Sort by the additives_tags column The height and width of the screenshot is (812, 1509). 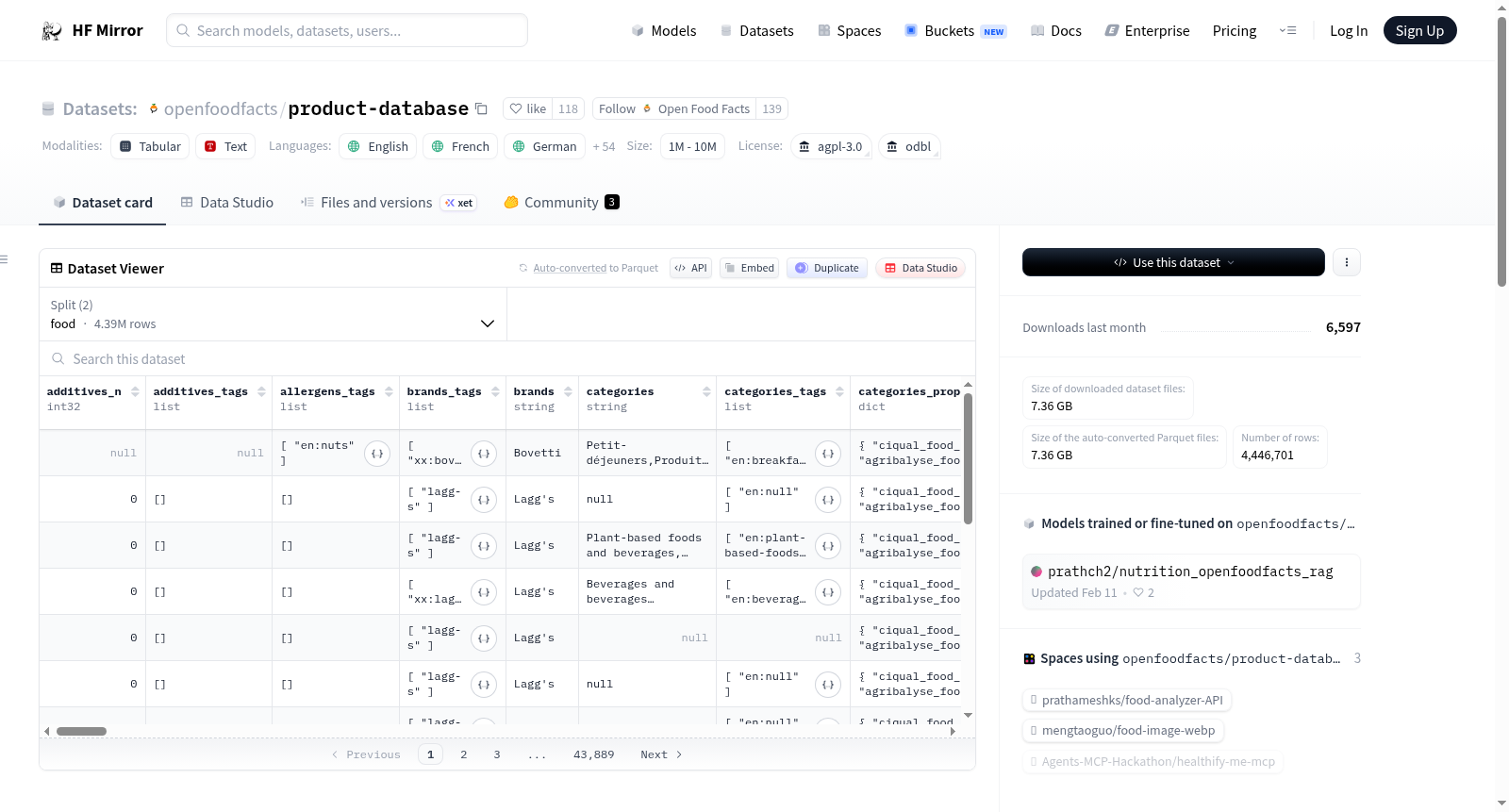pyautogui.click(x=261, y=391)
